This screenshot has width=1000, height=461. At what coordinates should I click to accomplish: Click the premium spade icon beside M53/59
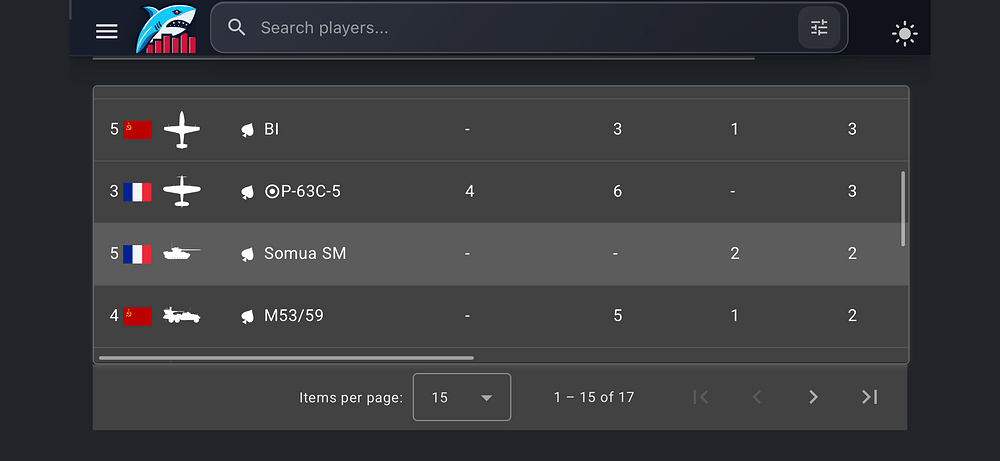click(248, 316)
